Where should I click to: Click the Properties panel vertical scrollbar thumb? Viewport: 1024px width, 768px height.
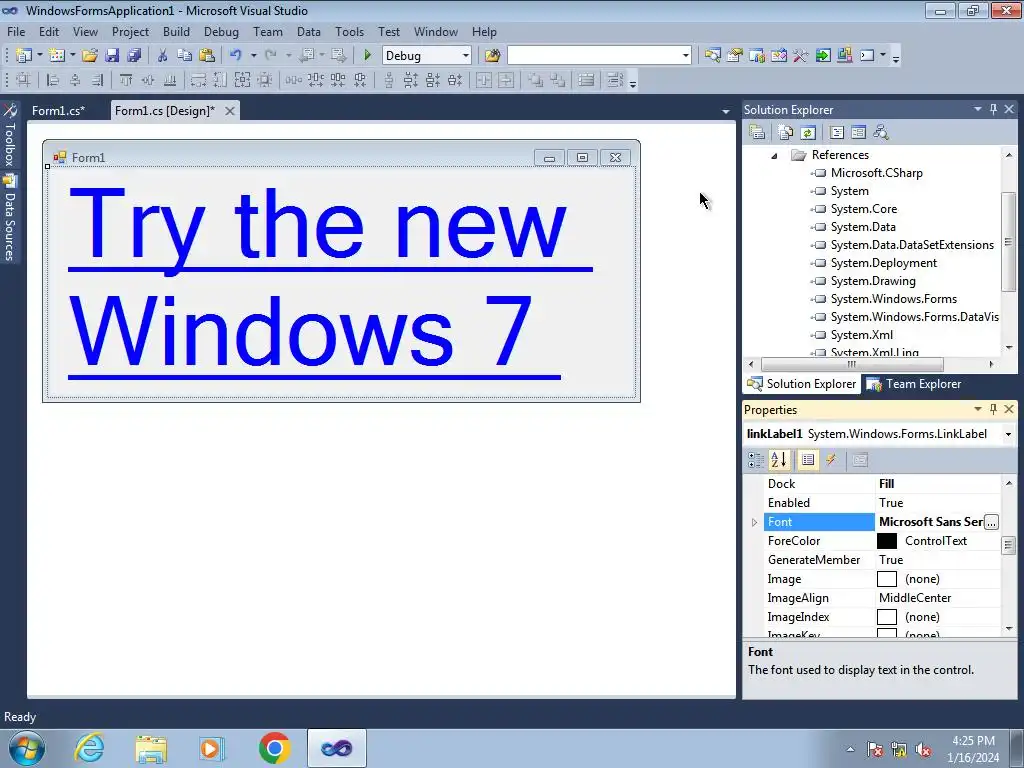pyautogui.click(x=1008, y=545)
